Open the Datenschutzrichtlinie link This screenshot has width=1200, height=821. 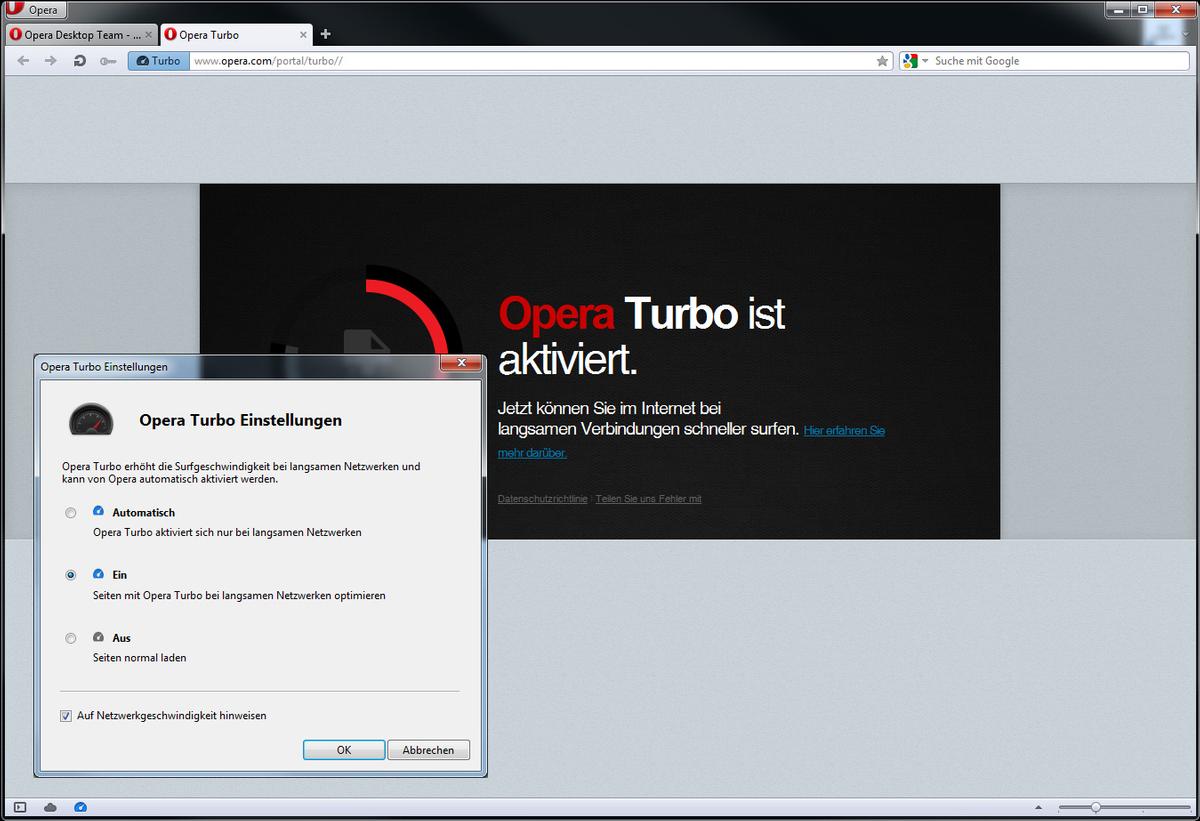(x=543, y=498)
